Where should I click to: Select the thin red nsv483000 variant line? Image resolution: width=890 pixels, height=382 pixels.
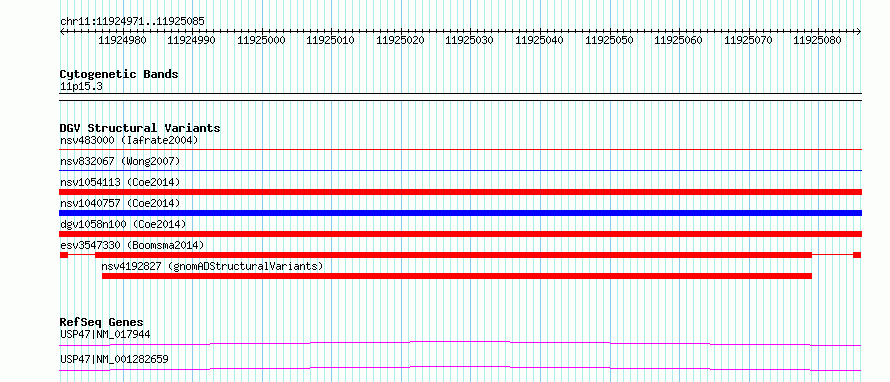coord(460,149)
